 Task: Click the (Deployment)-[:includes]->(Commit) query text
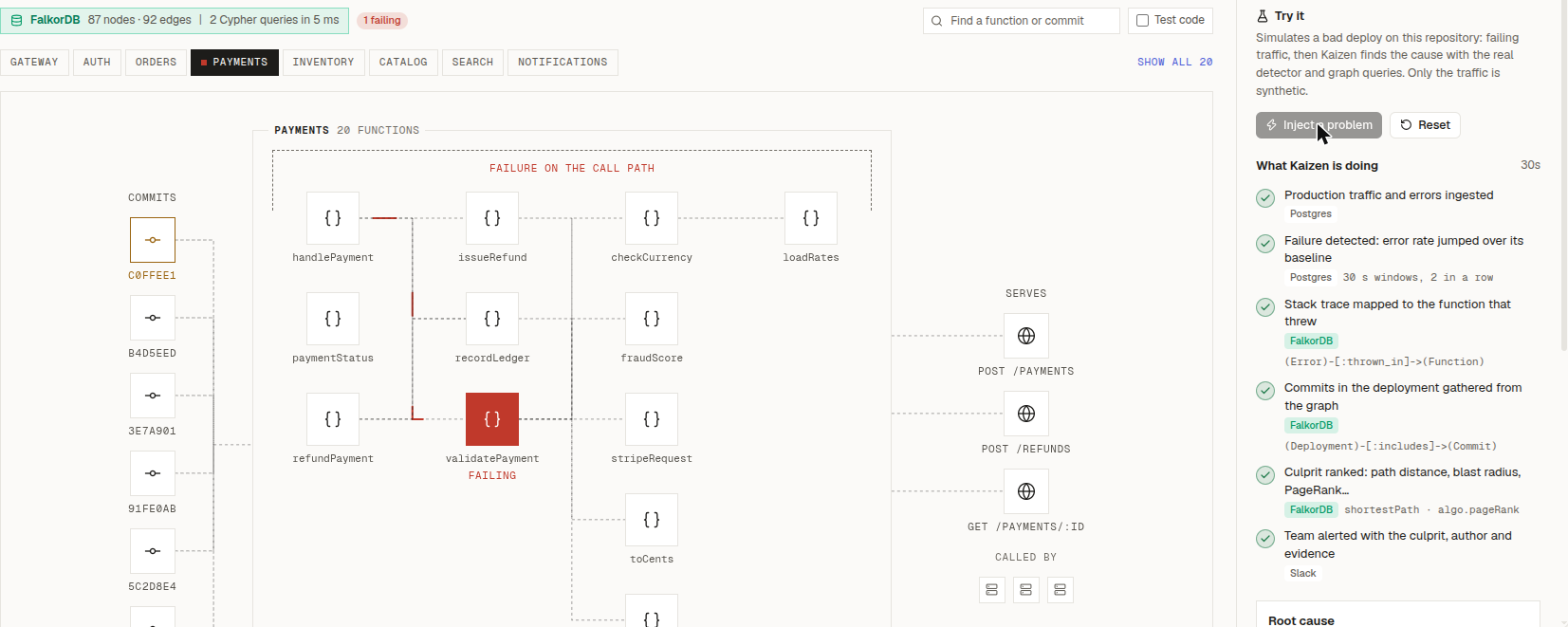1390,445
